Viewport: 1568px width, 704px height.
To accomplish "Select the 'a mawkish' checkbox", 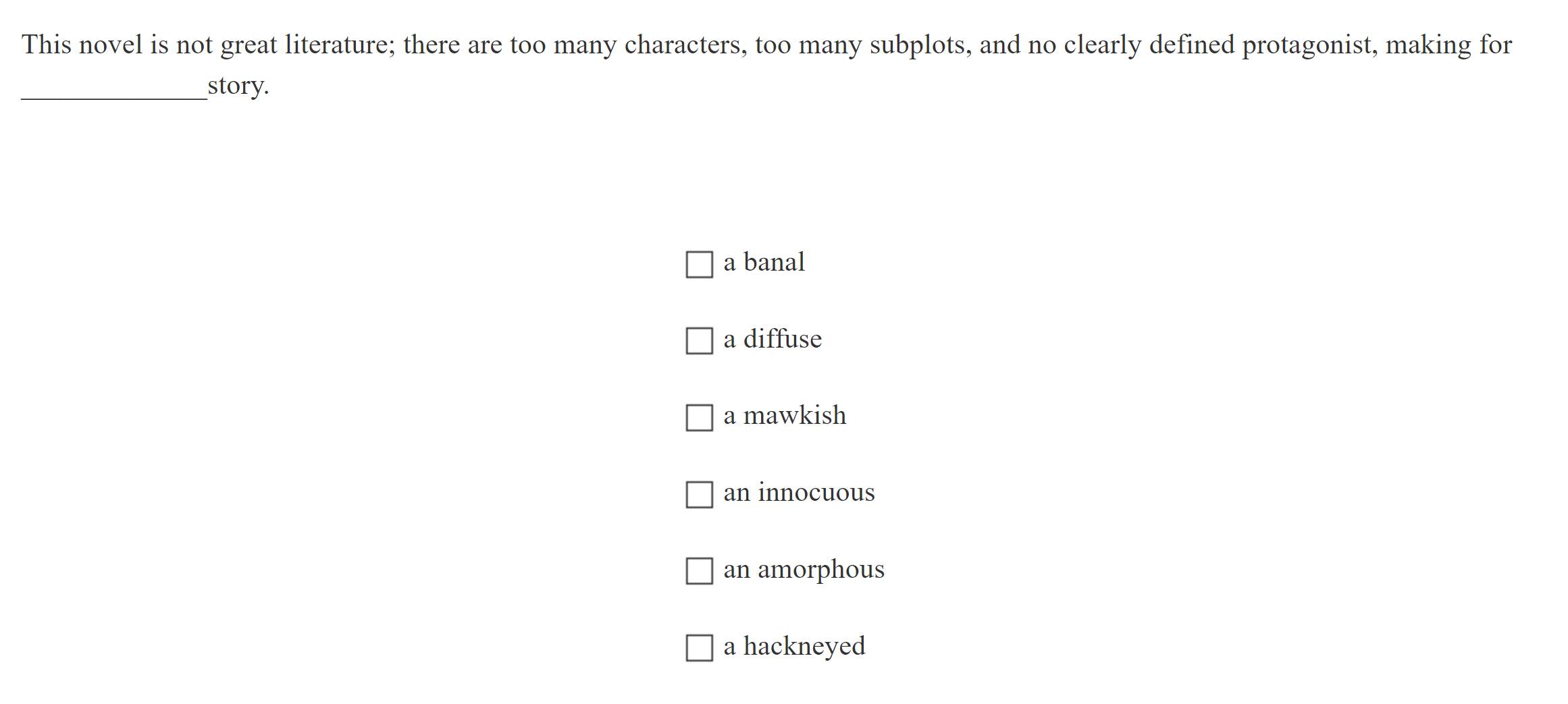I will (x=699, y=418).
